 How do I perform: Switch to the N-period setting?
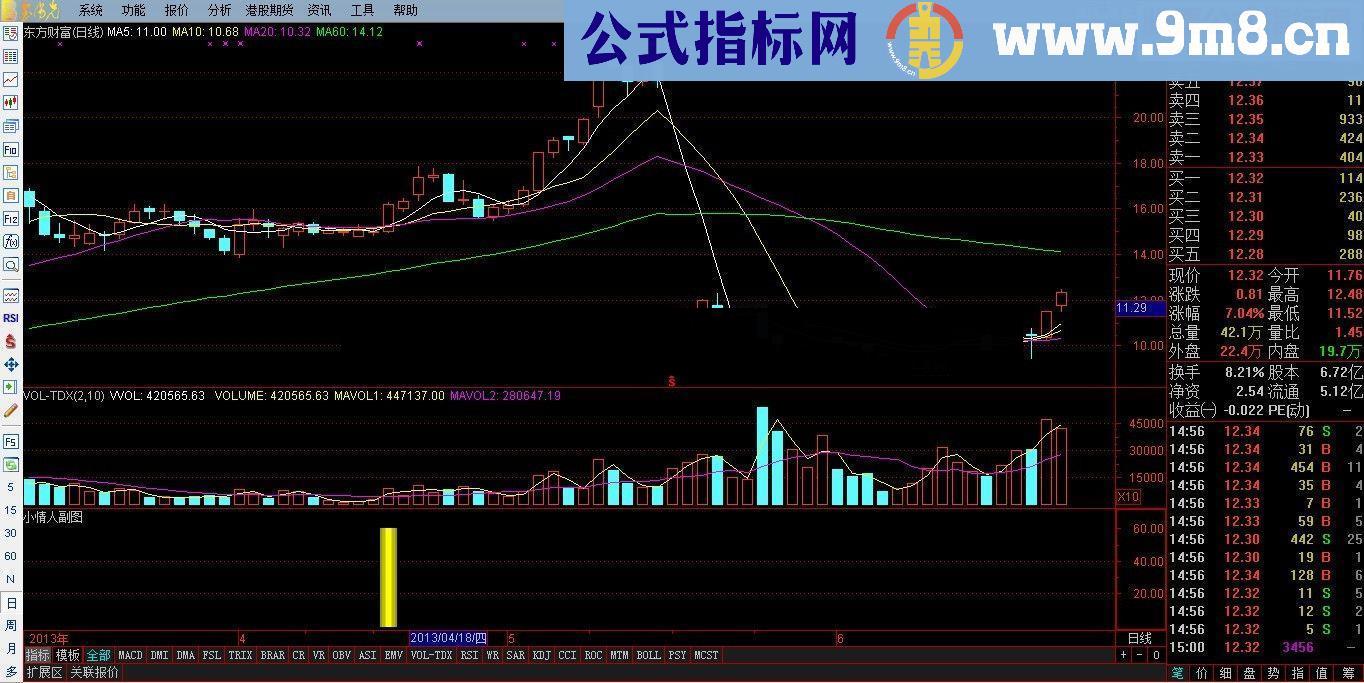11,579
